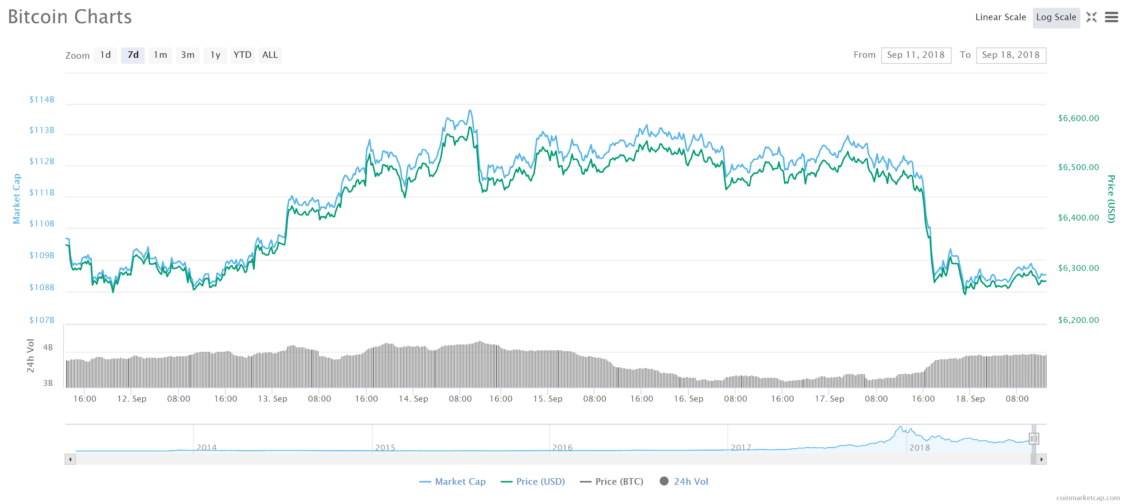Click the $6,200.00 price axis label
The image size is (1140, 504).
point(1078,320)
